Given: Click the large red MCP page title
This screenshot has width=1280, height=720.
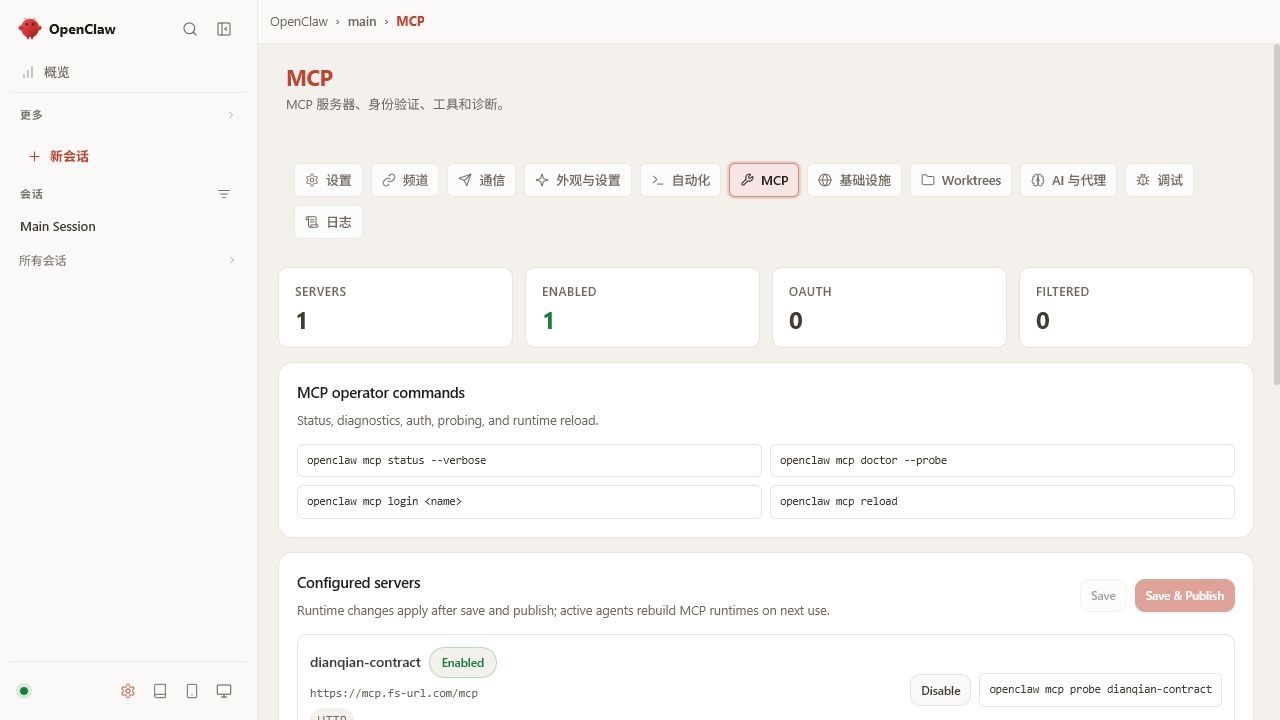Looking at the screenshot, I should 310,78.
